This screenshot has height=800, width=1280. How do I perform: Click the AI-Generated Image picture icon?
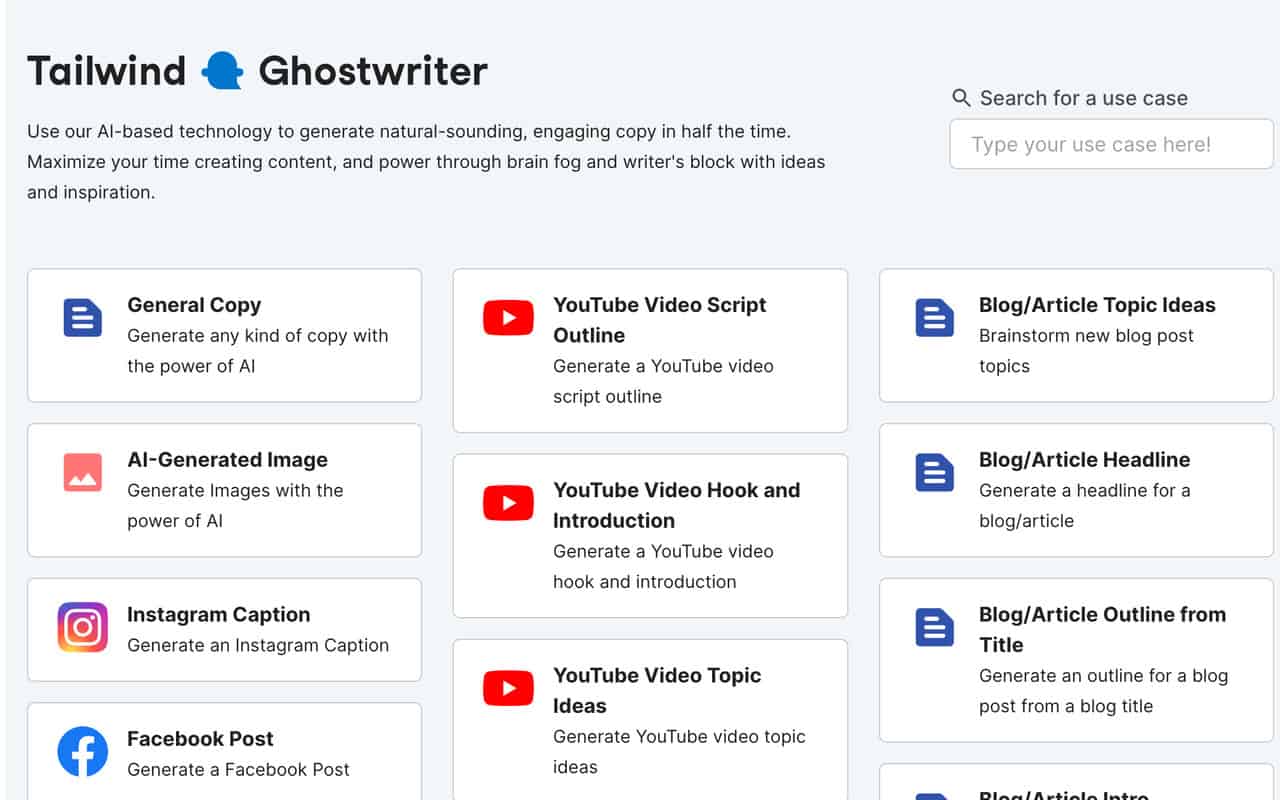click(82, 472)
